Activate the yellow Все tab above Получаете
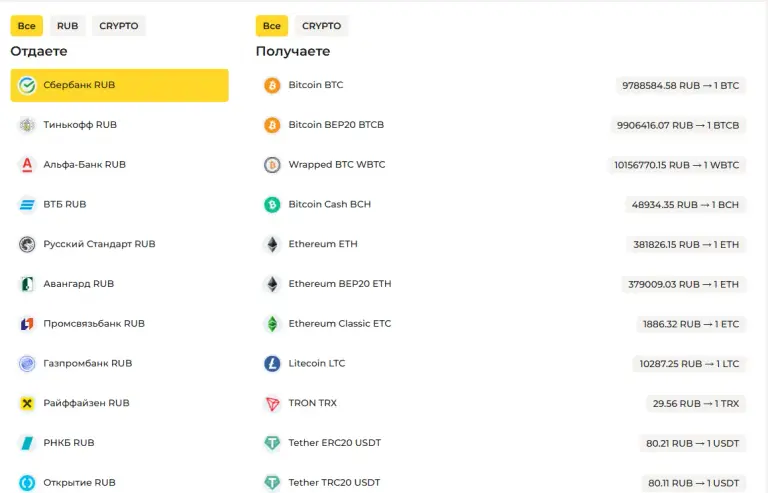Screen dimensions: 768x493 coord(272,26)
